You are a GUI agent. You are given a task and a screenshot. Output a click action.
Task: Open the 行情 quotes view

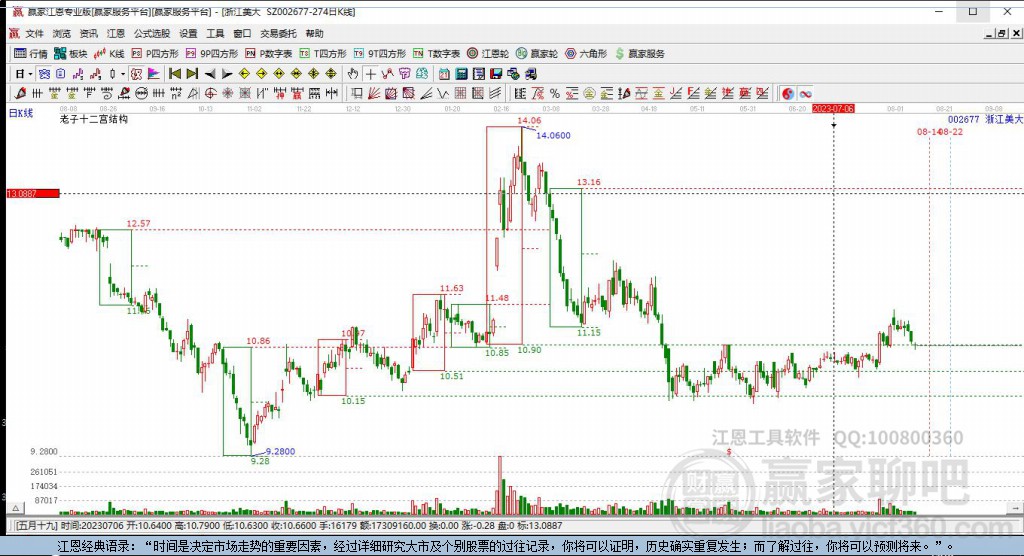click(x=31, y=54)
